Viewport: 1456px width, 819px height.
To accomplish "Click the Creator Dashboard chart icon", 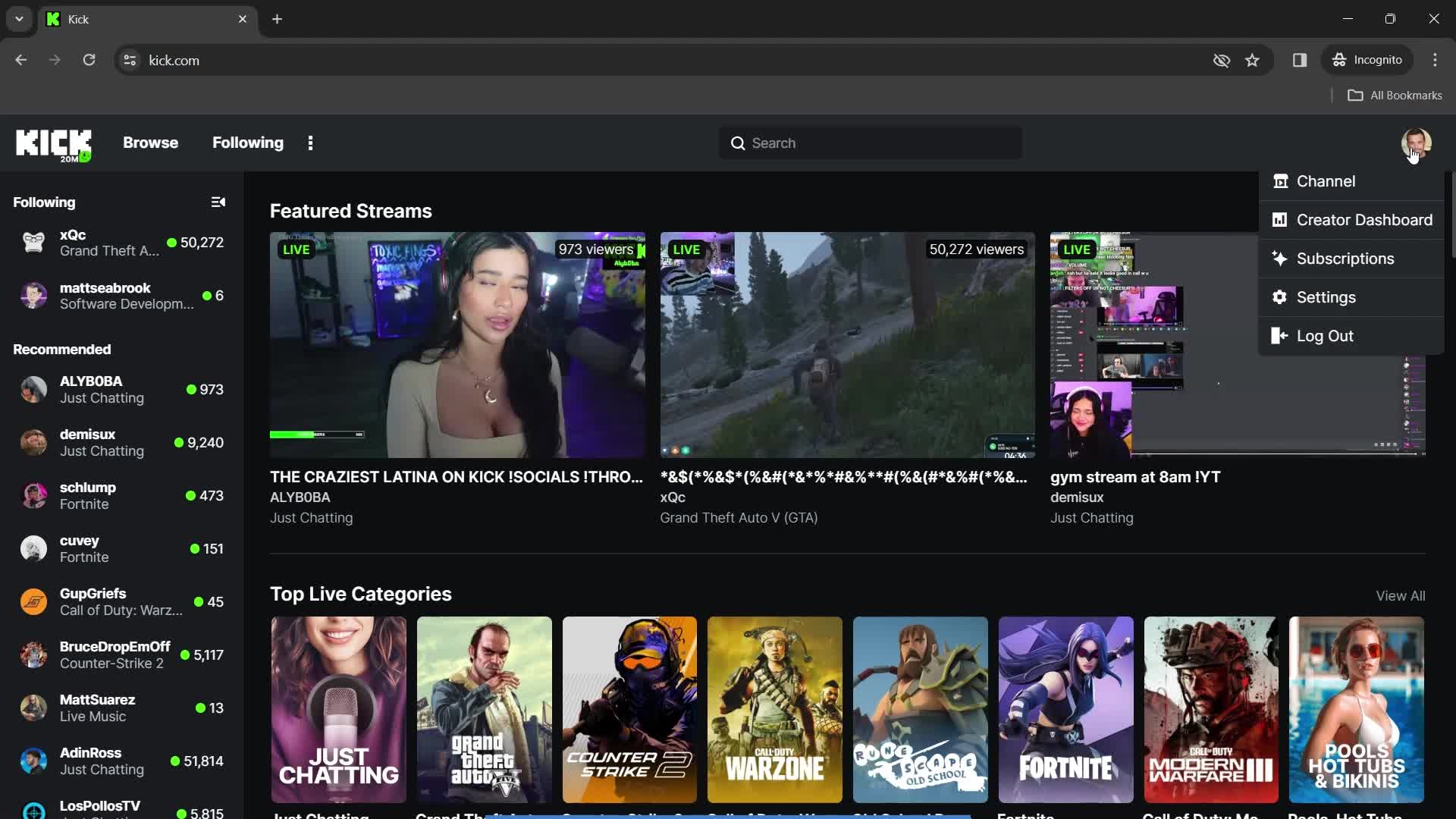I will click(x=1280, y=220).
